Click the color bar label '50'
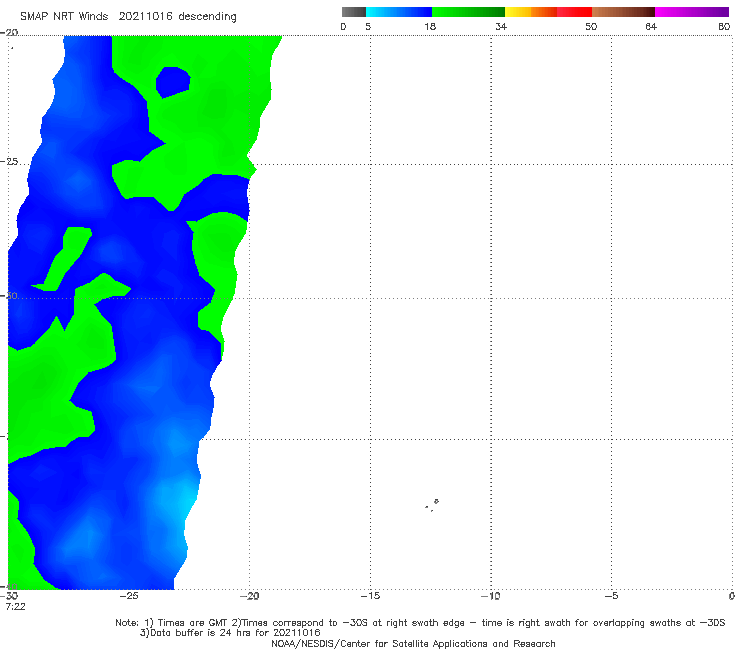Screen dimensions: 740x650 (591, 27)
